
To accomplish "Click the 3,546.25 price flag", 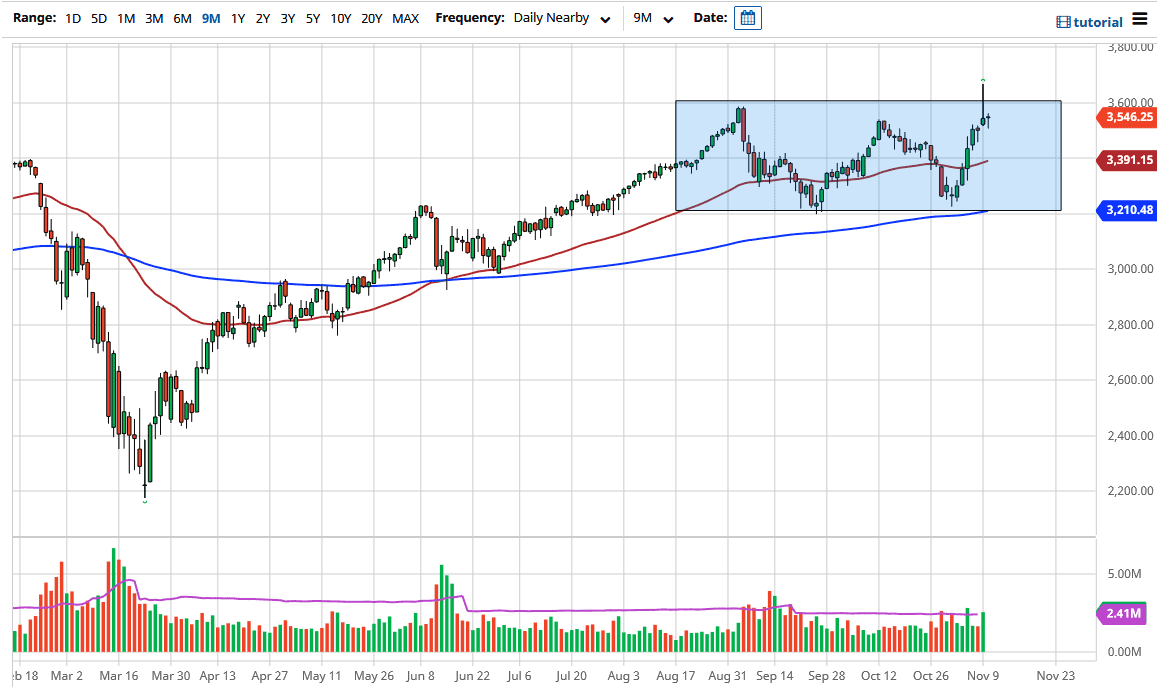I will [x=1128, y=118].
